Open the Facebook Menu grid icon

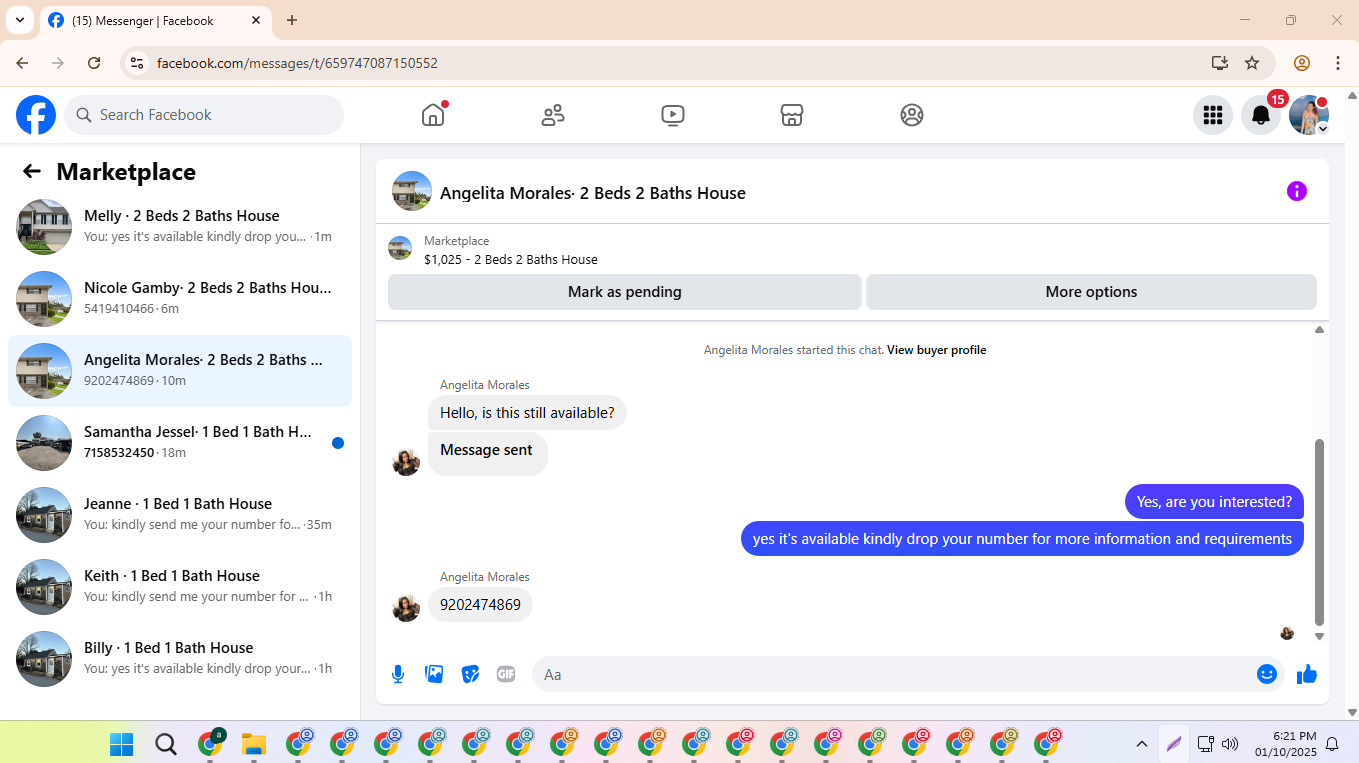(1213, 115)
